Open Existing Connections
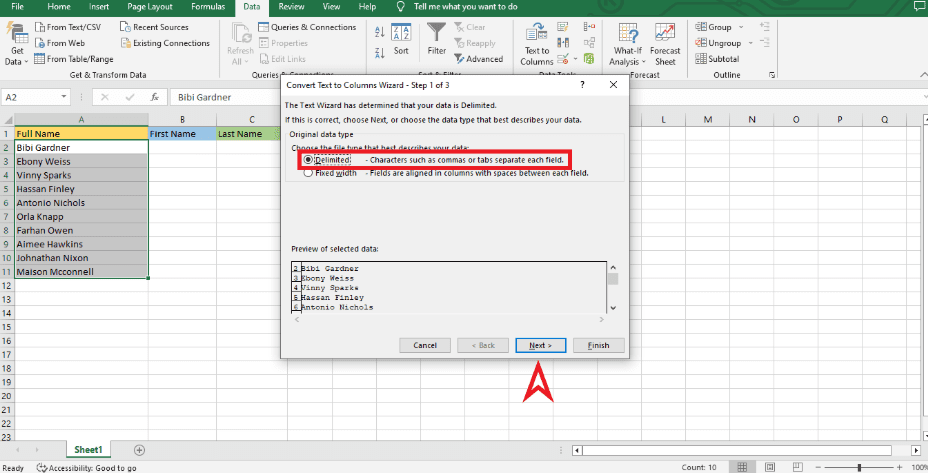The image size is (928, 473). click(x=165, y=43)
